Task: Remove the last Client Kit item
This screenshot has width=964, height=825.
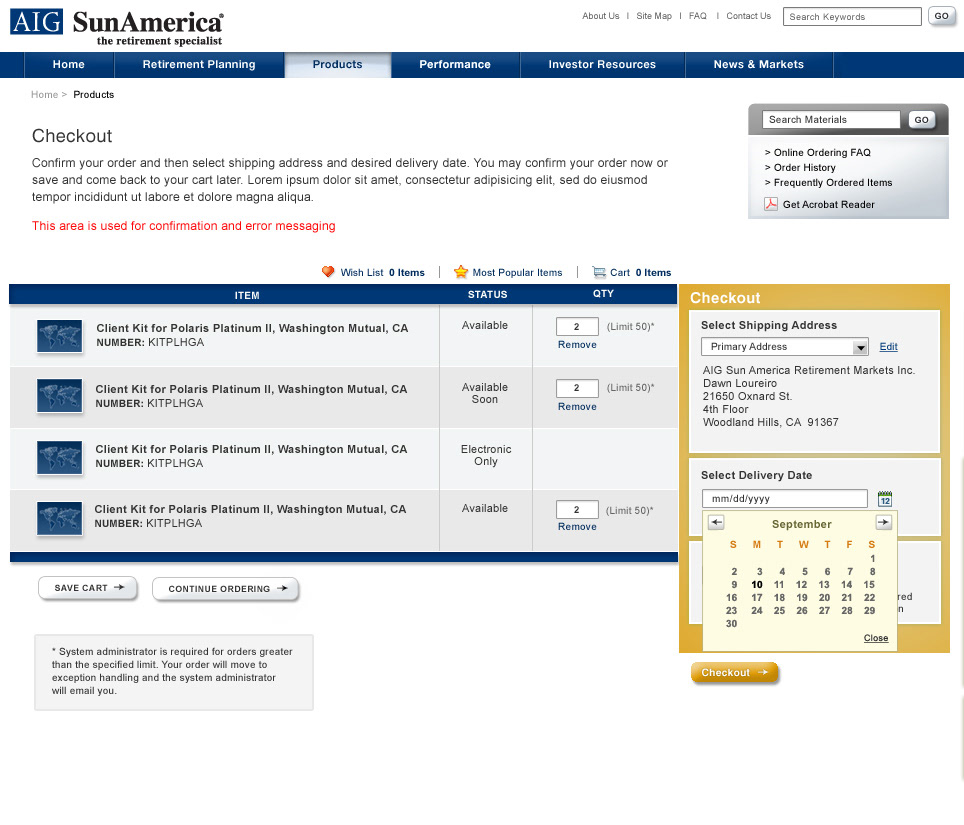Action: tap(577, 527)
